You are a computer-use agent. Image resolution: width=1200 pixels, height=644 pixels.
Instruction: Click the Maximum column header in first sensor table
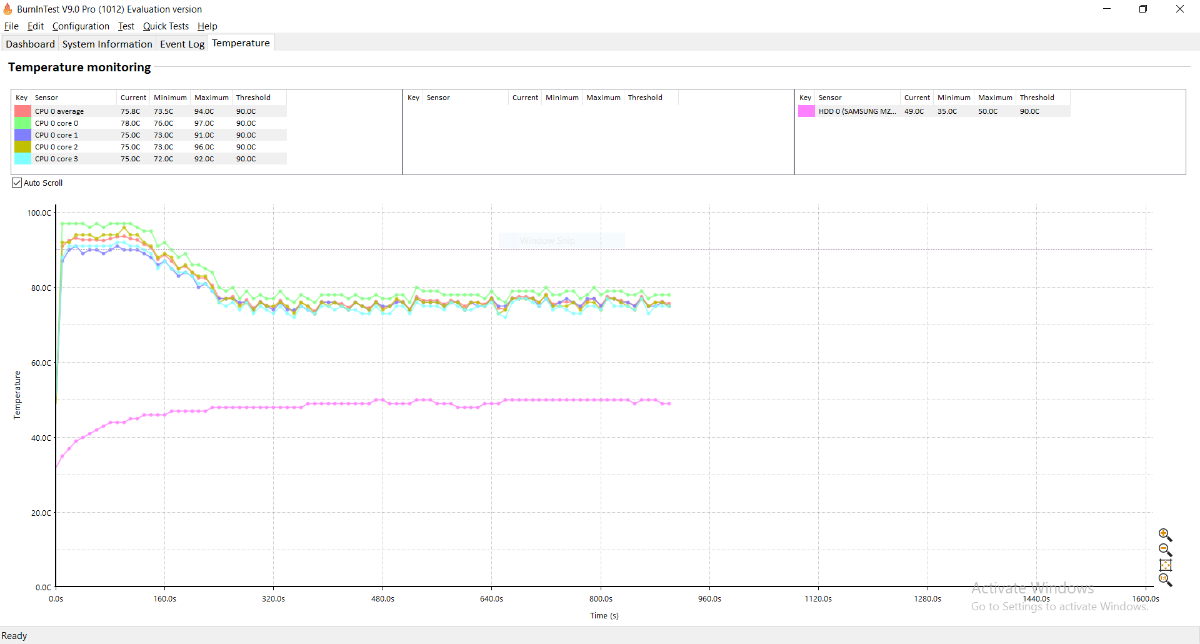[211, 98]
